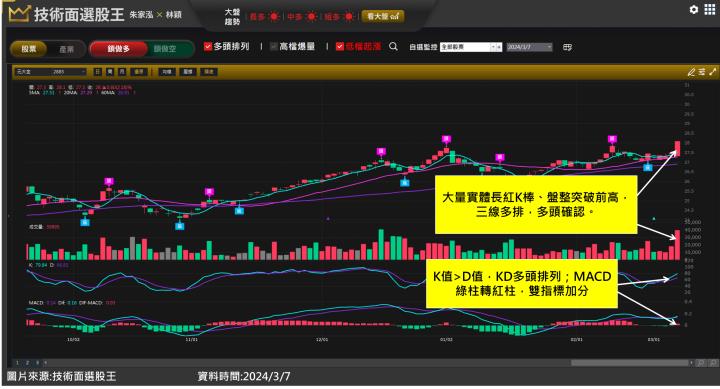Screen dimensions: 720x389
Task: Click the magnifier search icon beside filters
Action: pyautogui.click(x=393, y=46)
